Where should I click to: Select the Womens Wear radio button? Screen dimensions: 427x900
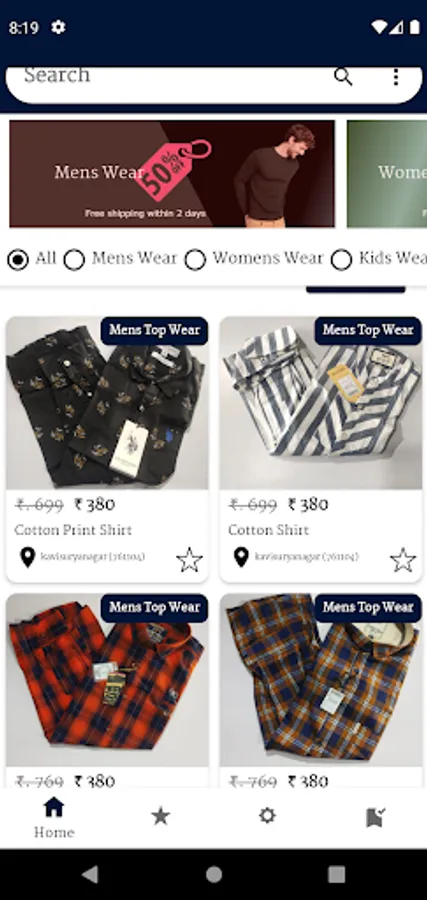195,259
